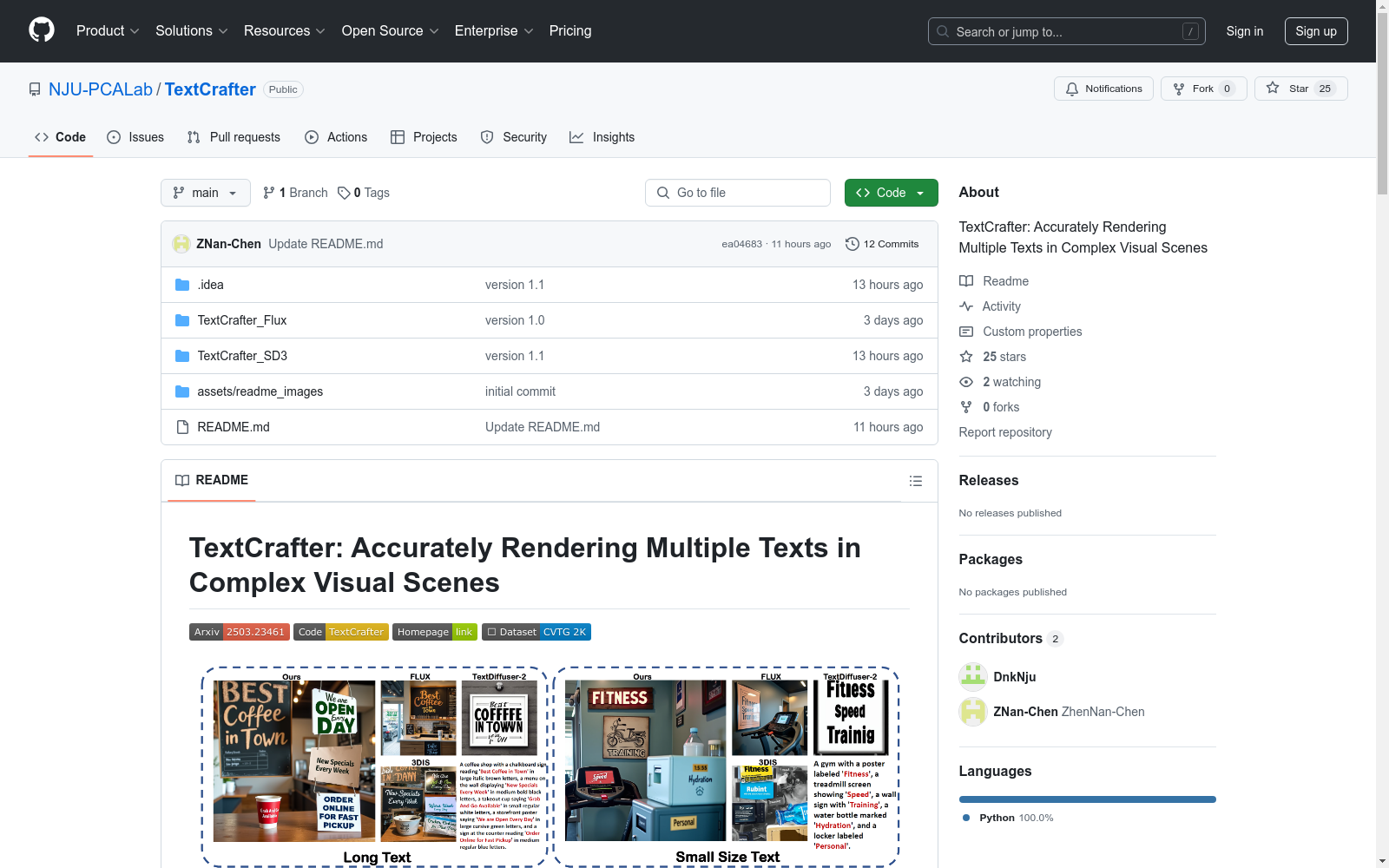The width and height of the screenshot is (1389, 868).
Task: Switch to the Issues tab
Action: (x=135, y=137)
